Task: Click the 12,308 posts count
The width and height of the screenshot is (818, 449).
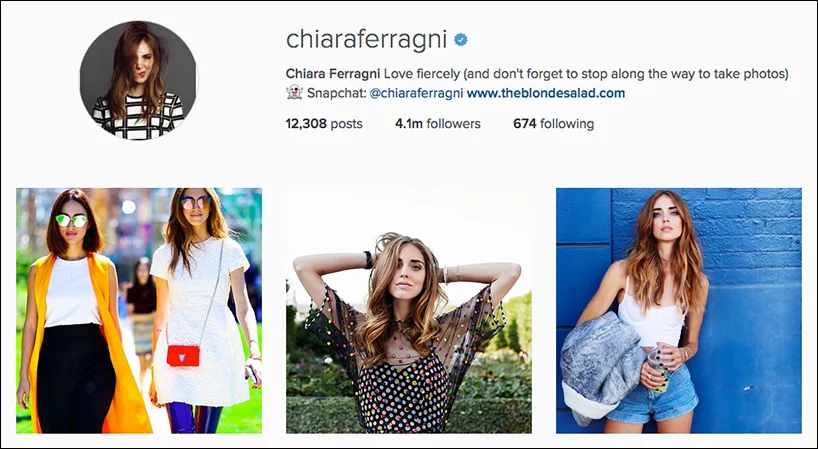Action: [324, 124]
